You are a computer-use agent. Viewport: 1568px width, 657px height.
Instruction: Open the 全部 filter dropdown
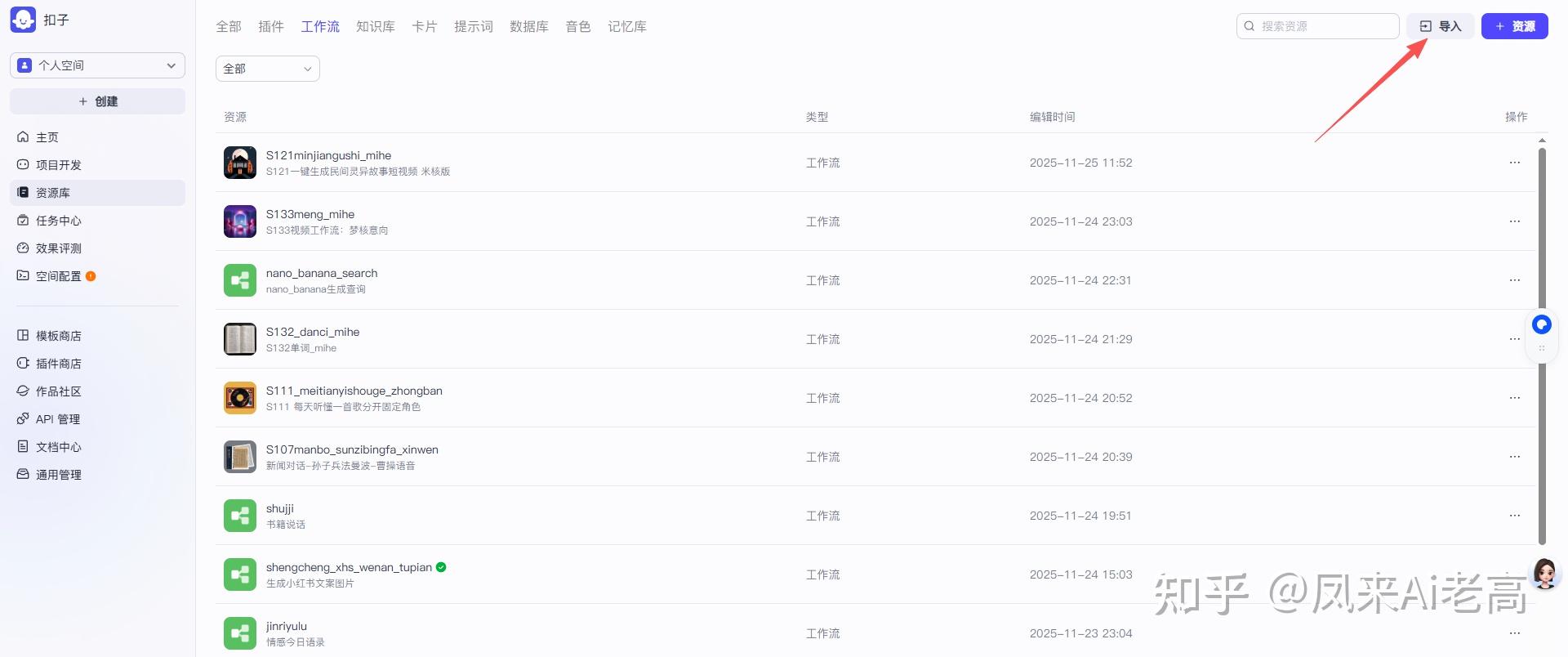pos(267,69)
